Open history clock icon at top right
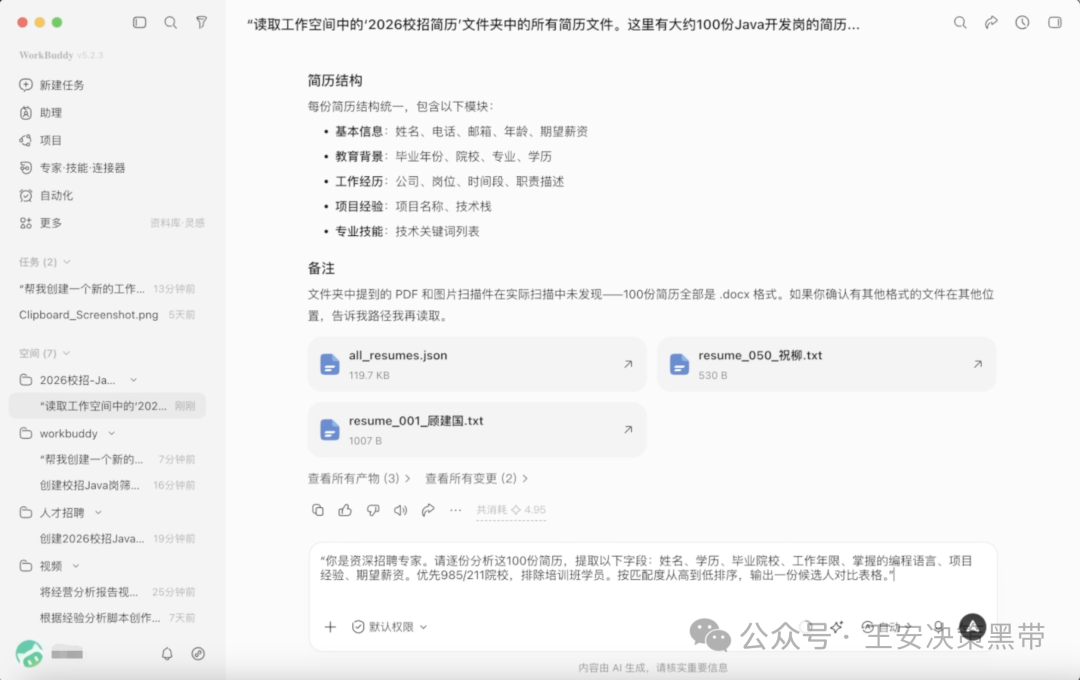 [1022, 23]
